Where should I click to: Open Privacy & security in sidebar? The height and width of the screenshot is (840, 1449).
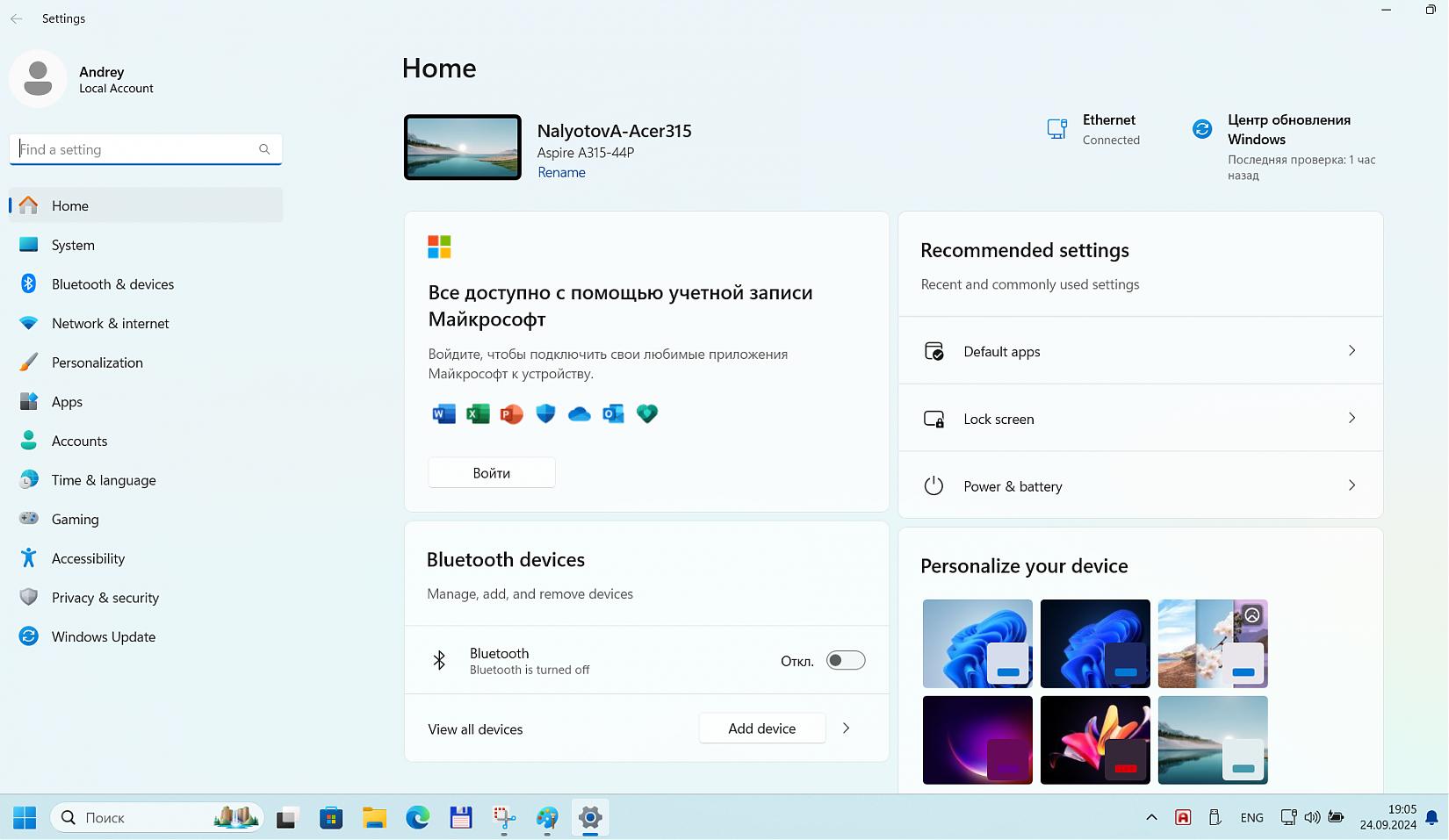[x=146, y=598]
